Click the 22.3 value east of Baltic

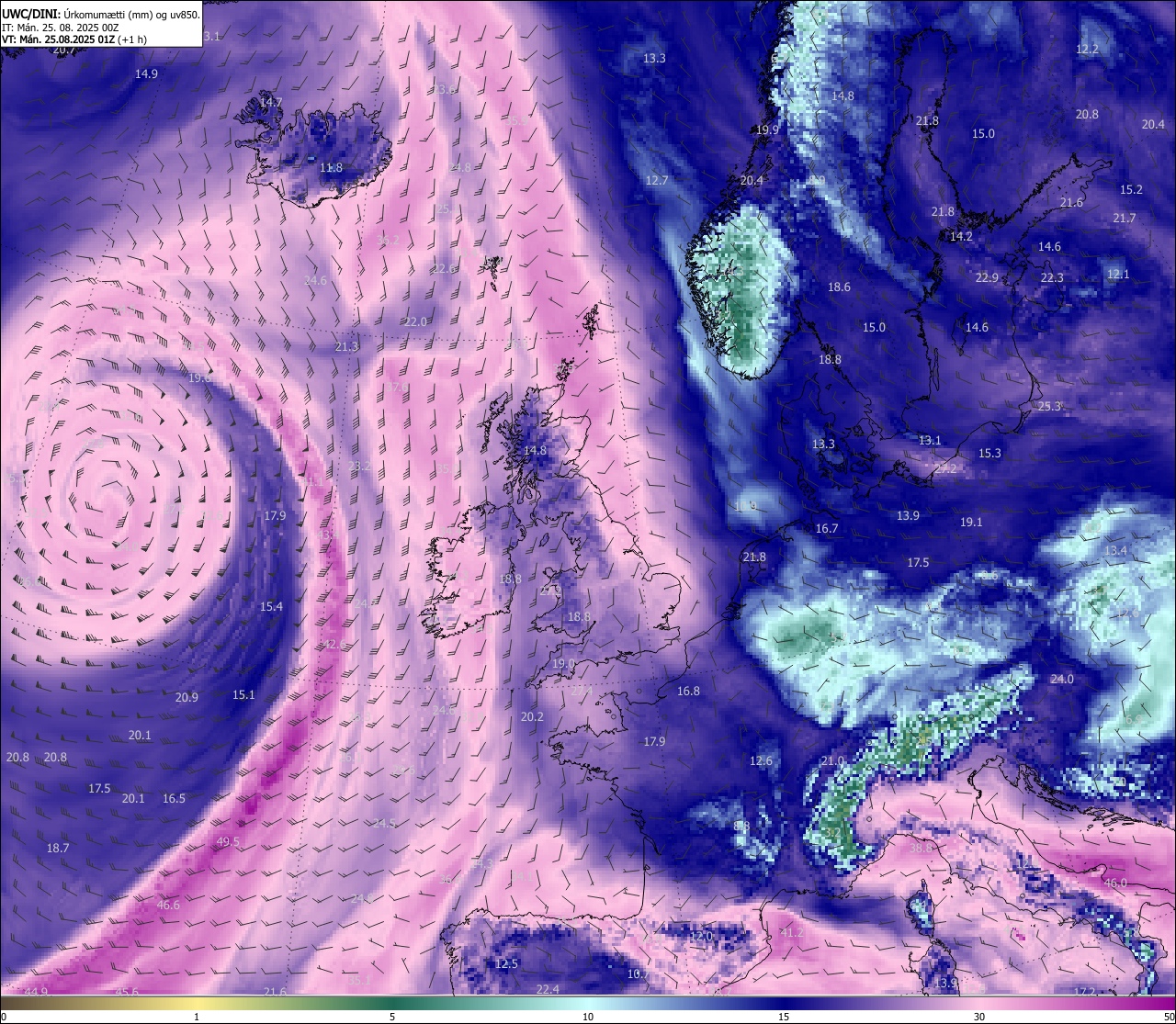tap(1052, 278)
